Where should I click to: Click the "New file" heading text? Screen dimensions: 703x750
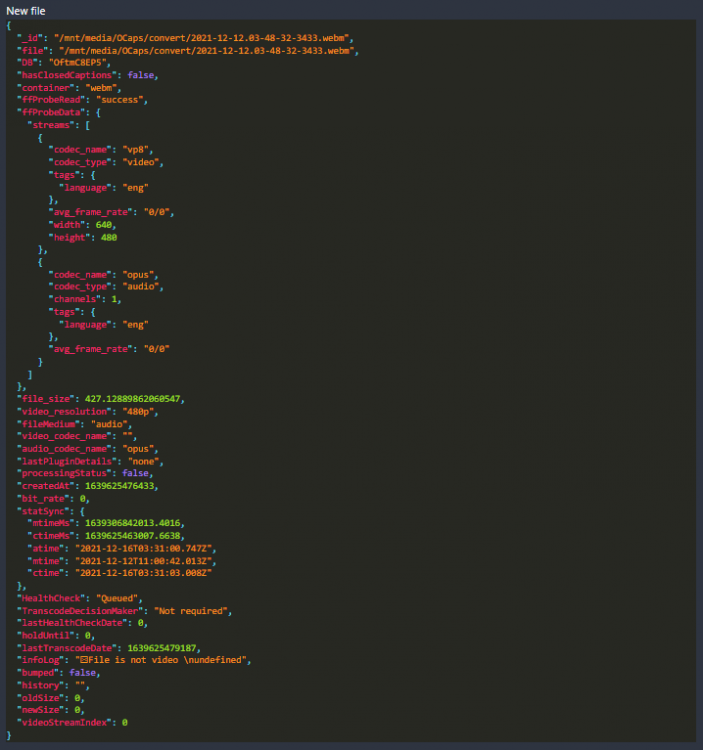26,11
